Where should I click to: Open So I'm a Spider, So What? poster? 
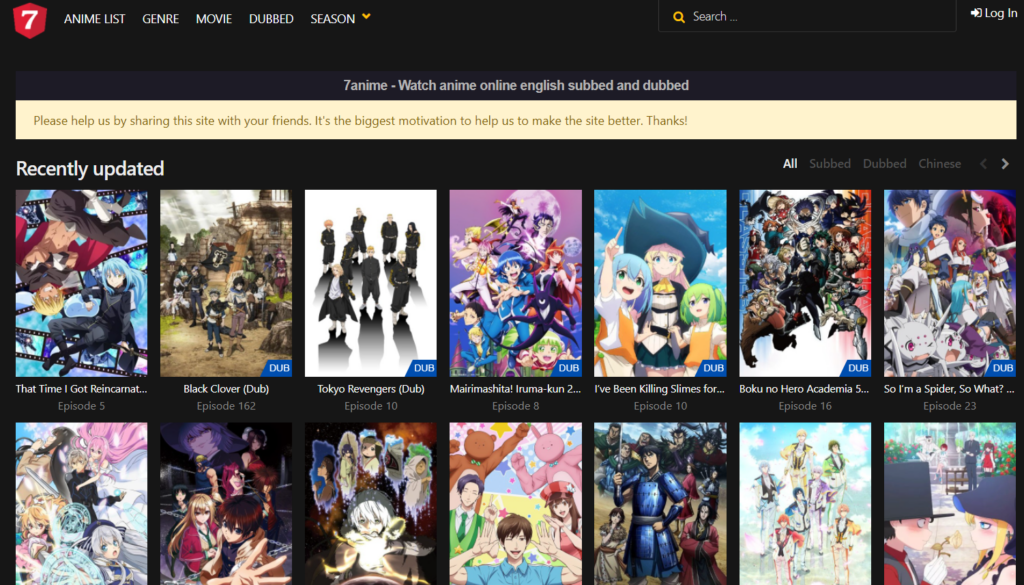950,283
